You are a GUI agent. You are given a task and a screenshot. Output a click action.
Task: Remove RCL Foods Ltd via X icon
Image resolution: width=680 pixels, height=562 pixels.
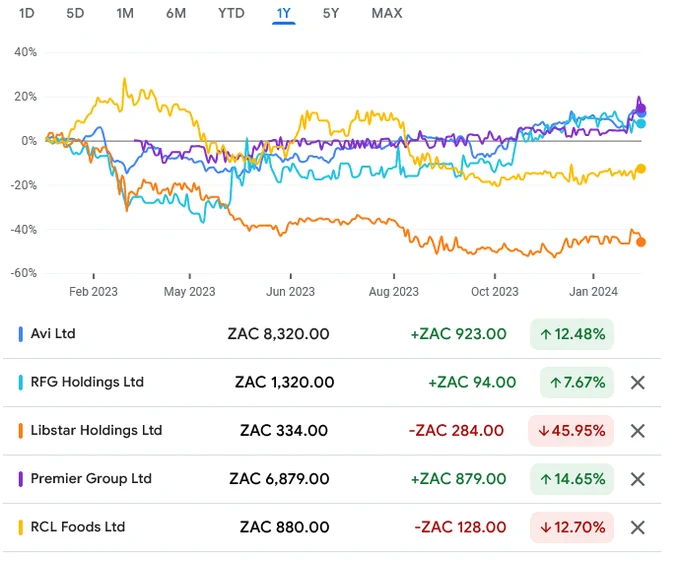click(638, 528)
